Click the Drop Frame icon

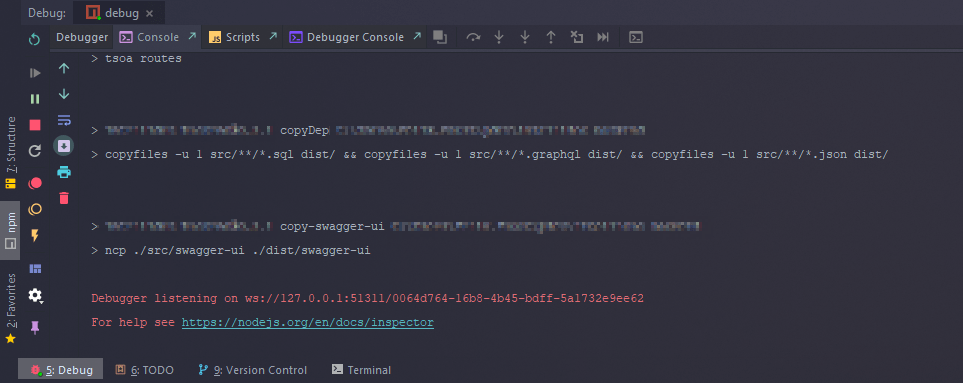pyautogui.click(x=577, y=37)
